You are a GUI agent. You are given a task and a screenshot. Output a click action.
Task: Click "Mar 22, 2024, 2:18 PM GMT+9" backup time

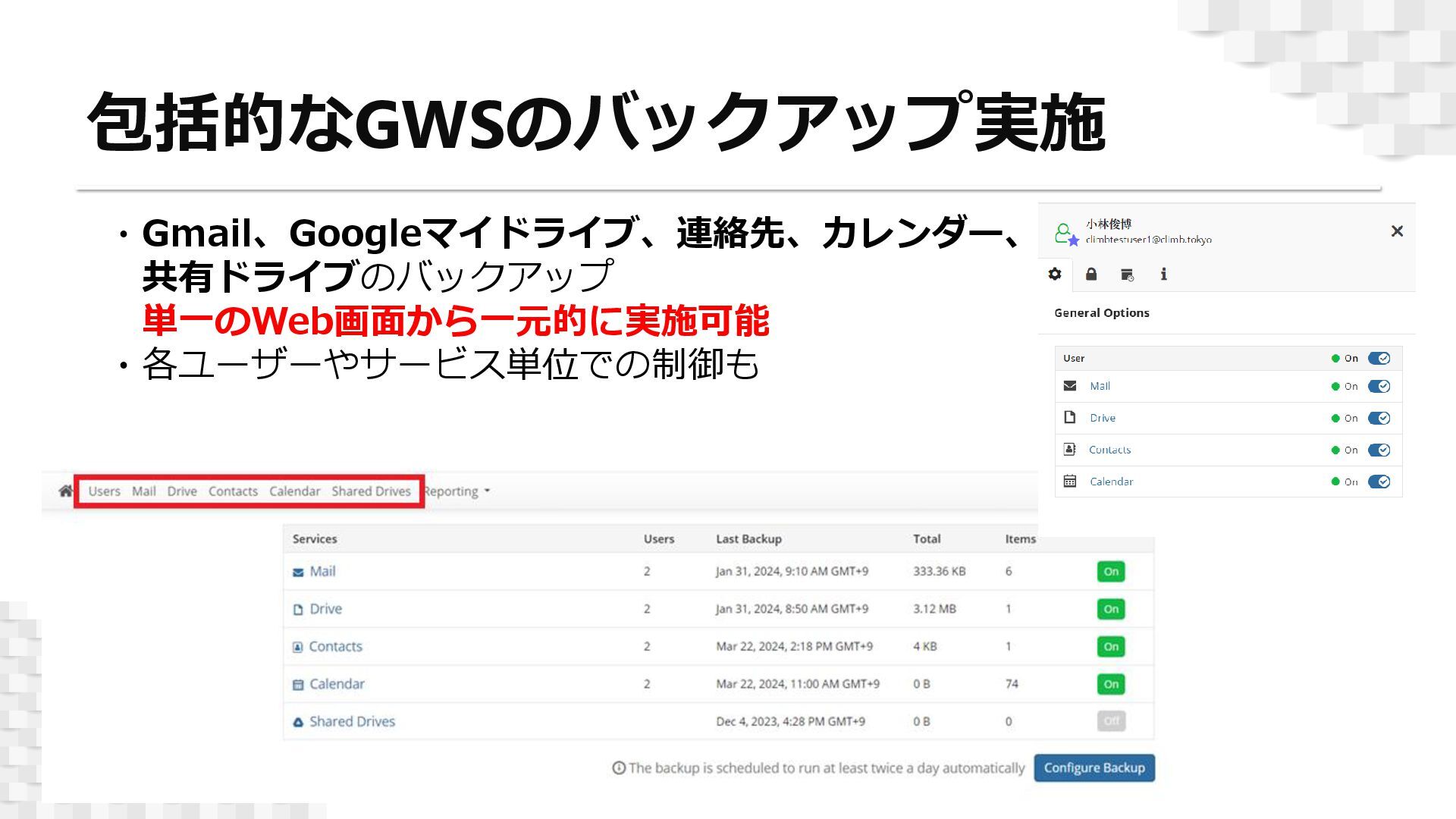tap(794, 647)
